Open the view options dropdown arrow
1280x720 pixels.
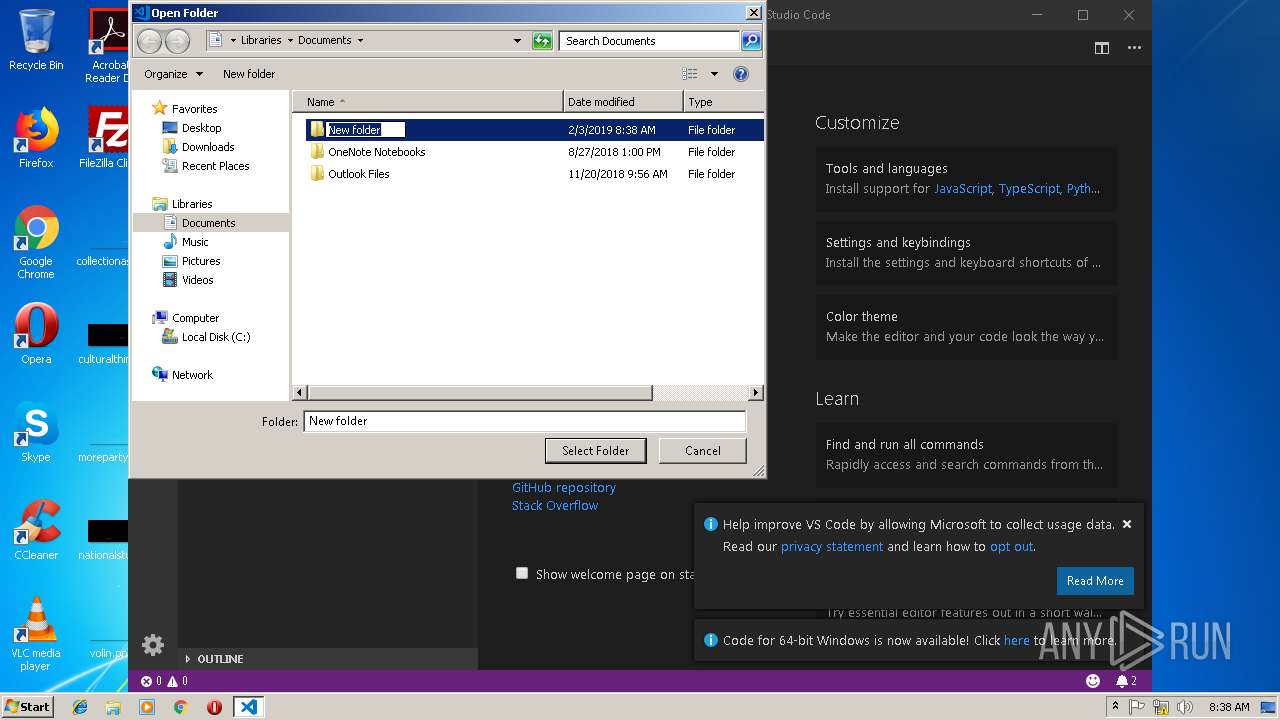(x=714, y=74)
